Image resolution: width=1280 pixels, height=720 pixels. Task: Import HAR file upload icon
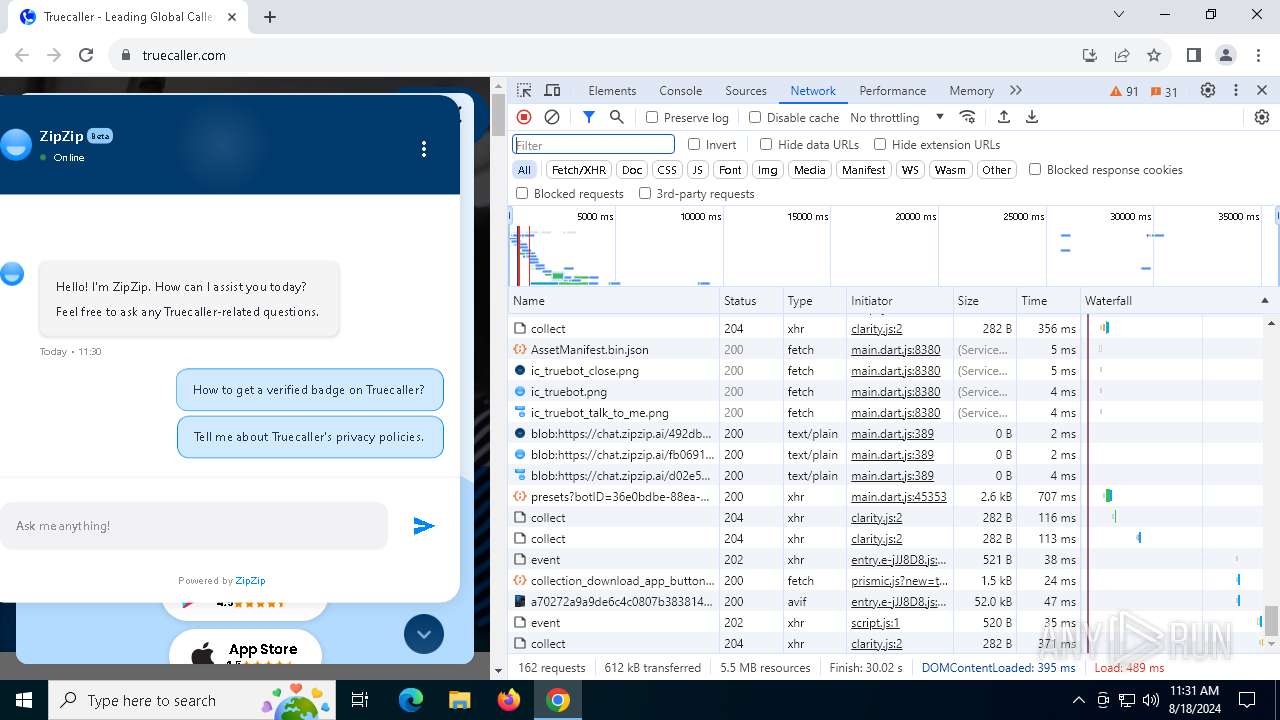tap(1004, 117)
